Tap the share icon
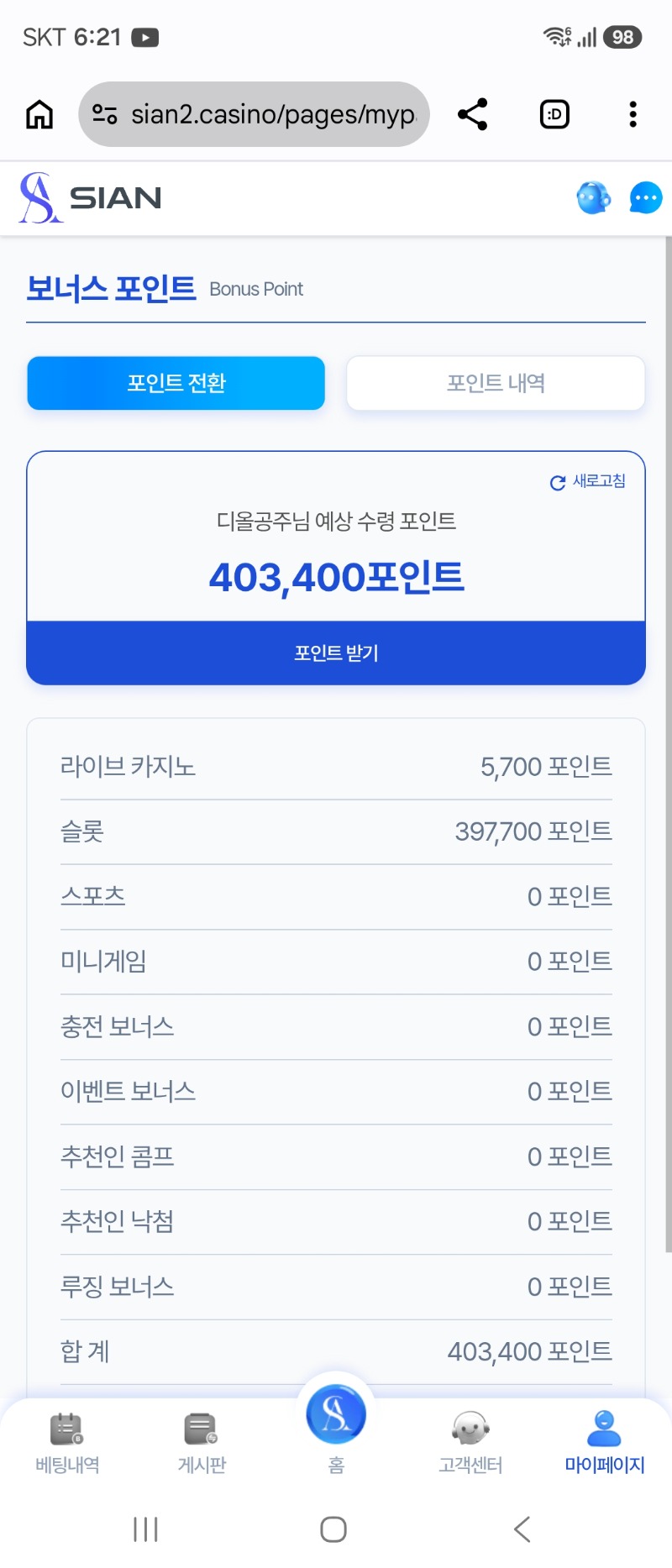This screenshot has width=672, height=1568. pyautogui.click(x=472, y=114)
